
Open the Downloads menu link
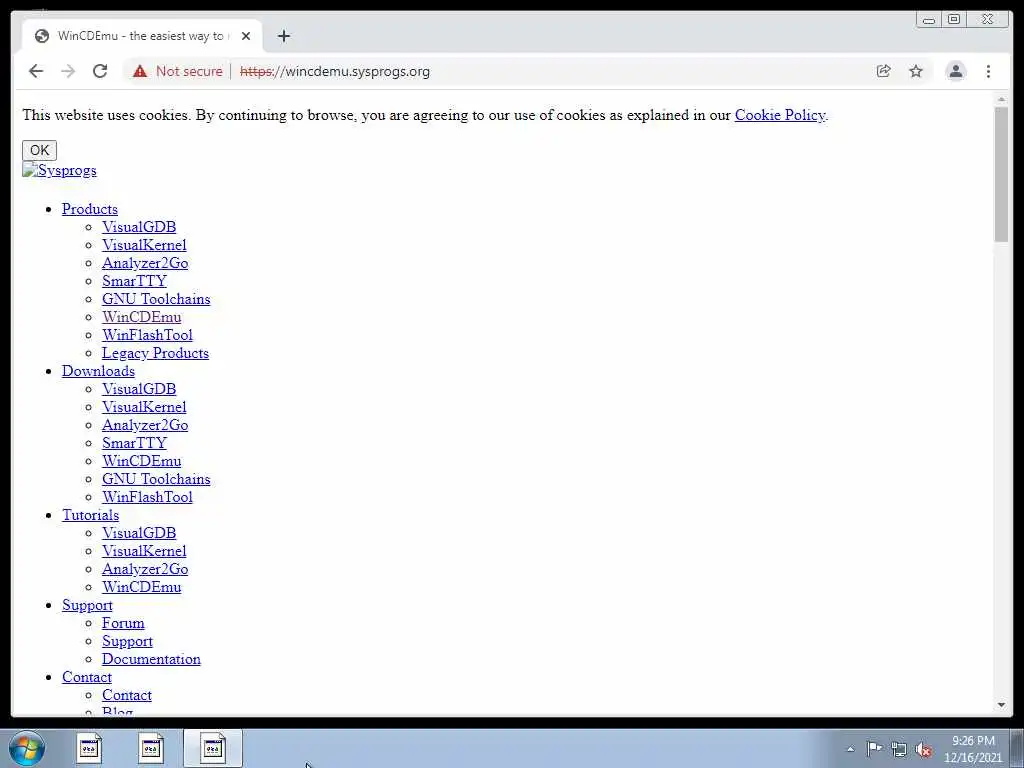pos(98,371)
